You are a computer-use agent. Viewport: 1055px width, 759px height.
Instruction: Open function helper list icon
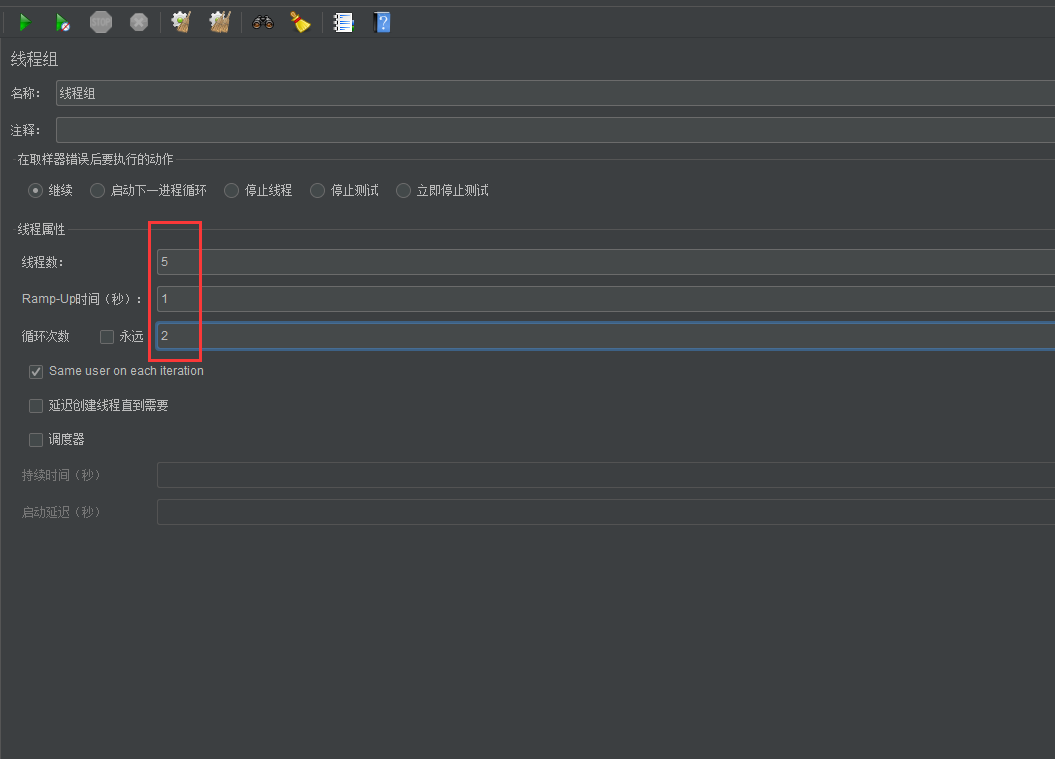point(343,23)
